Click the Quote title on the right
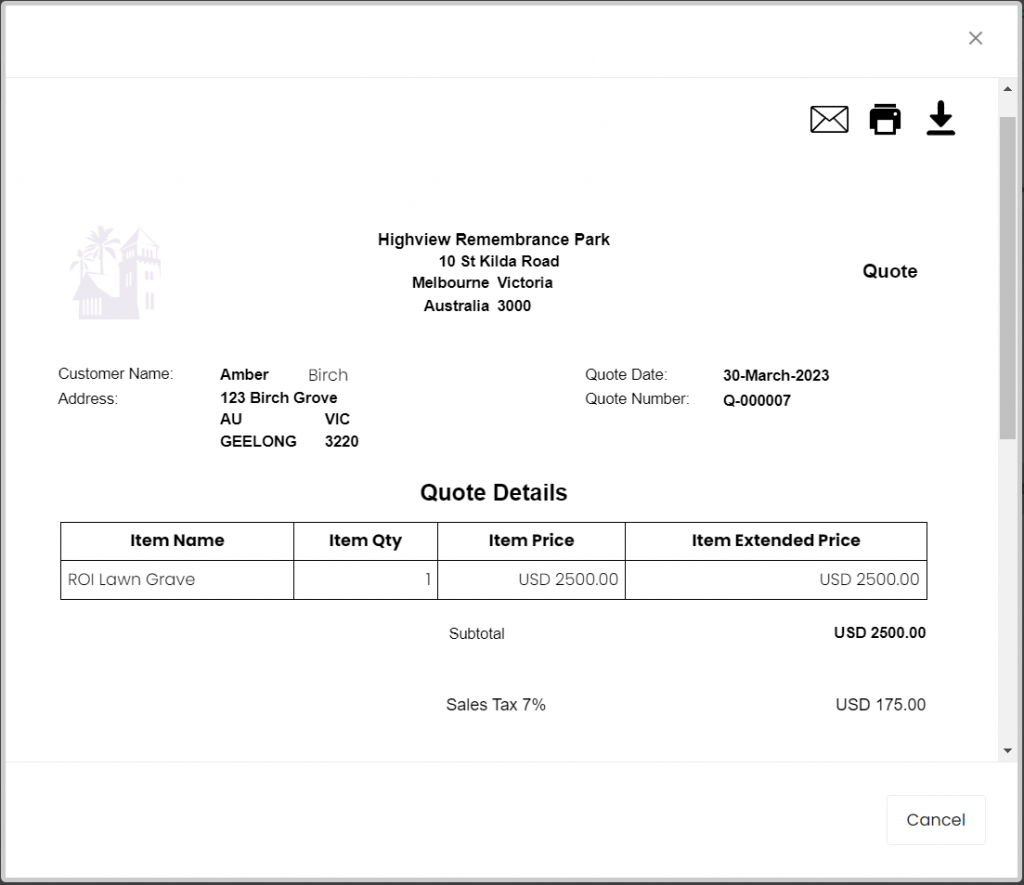Viewport: 1024px width, 885px height. click(x=889, y=271)
